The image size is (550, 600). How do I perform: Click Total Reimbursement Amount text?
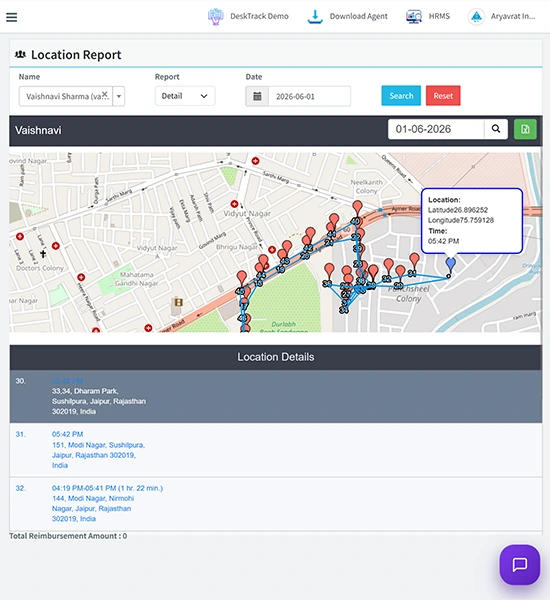click(x=68, y=536)
